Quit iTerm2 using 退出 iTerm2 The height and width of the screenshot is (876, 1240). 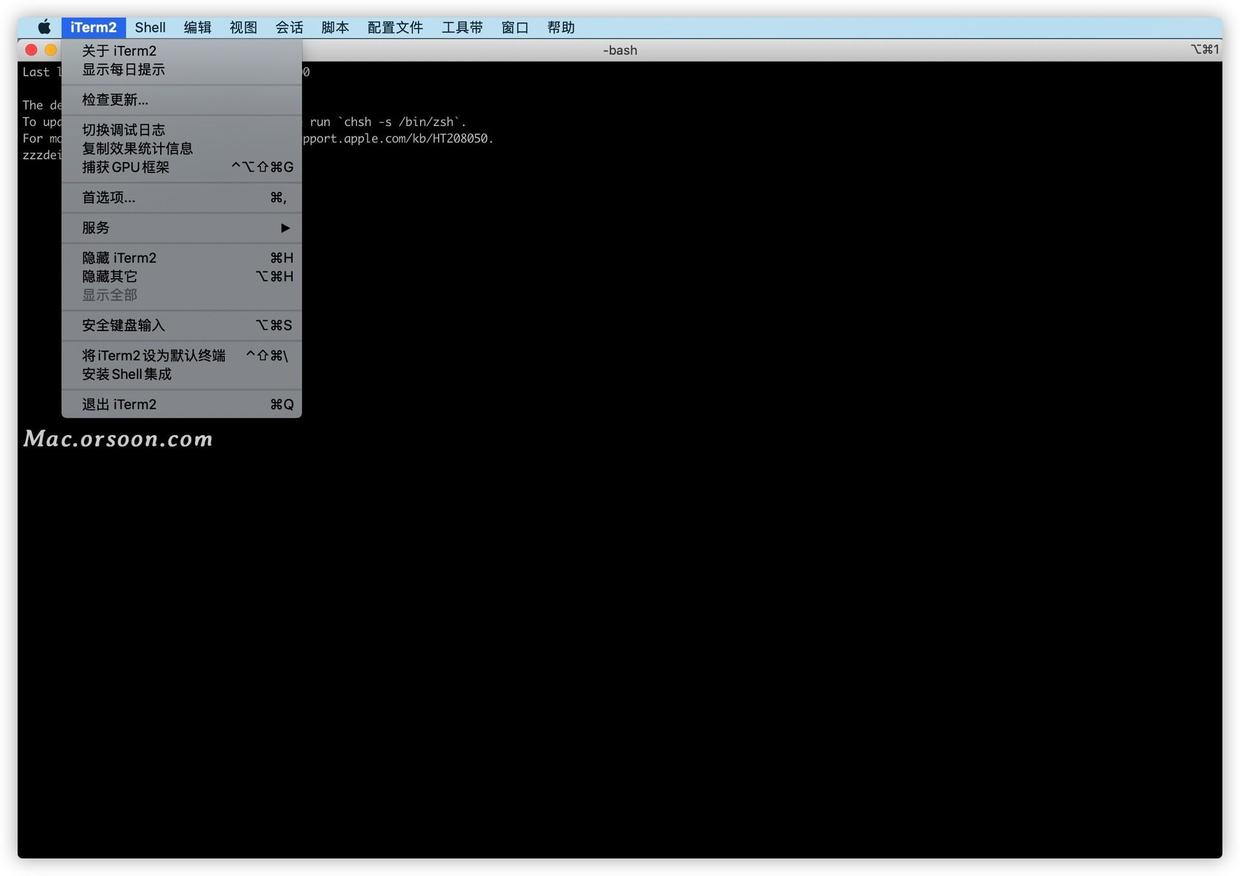tap(119, 404)
